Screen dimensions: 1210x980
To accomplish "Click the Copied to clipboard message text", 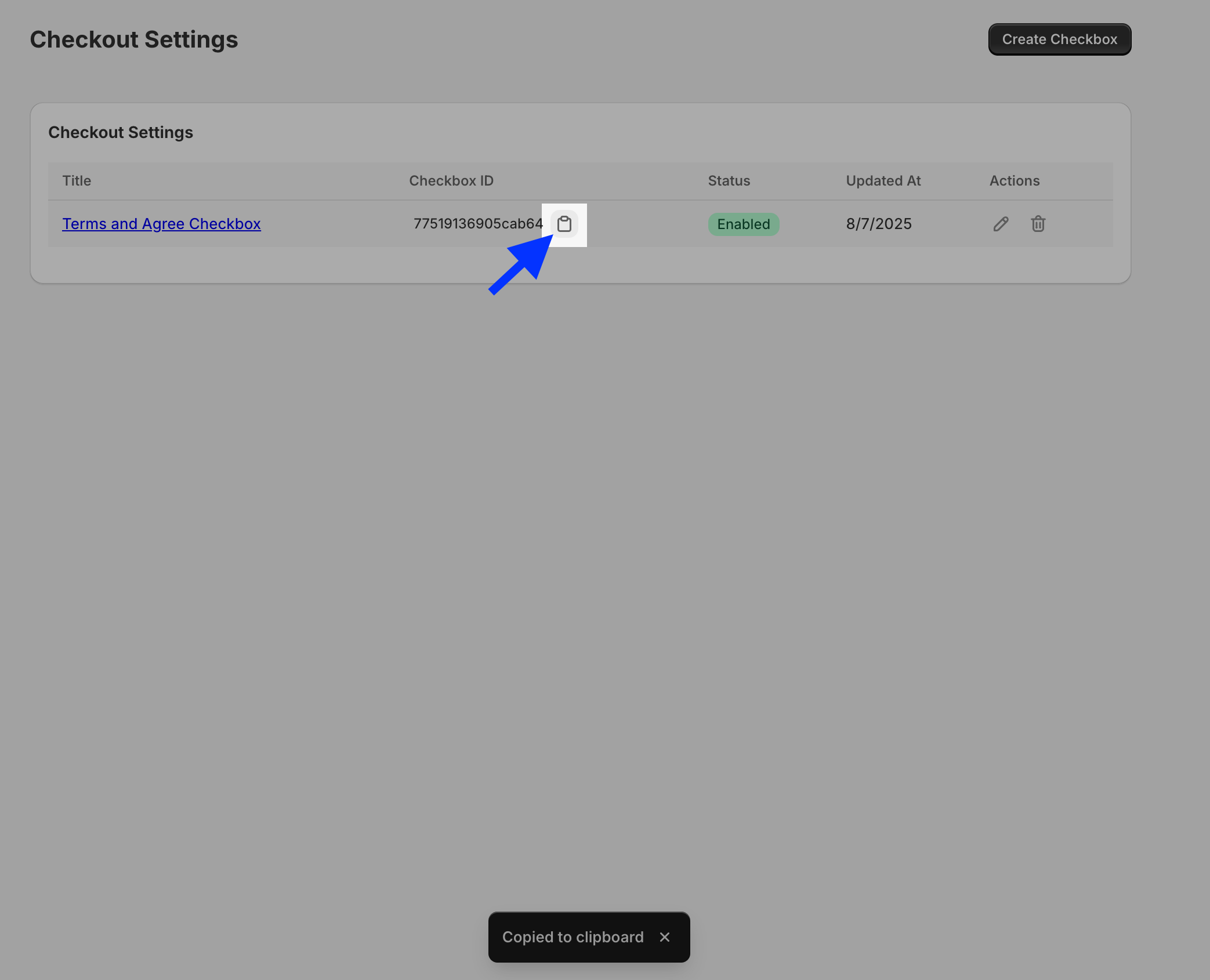I will [x=573, y=937].
